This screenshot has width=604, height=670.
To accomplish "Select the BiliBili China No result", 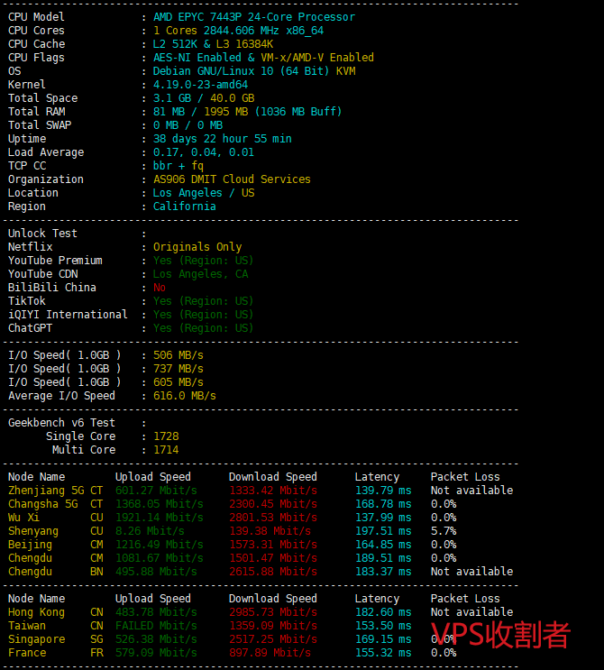I will point(159,287).
